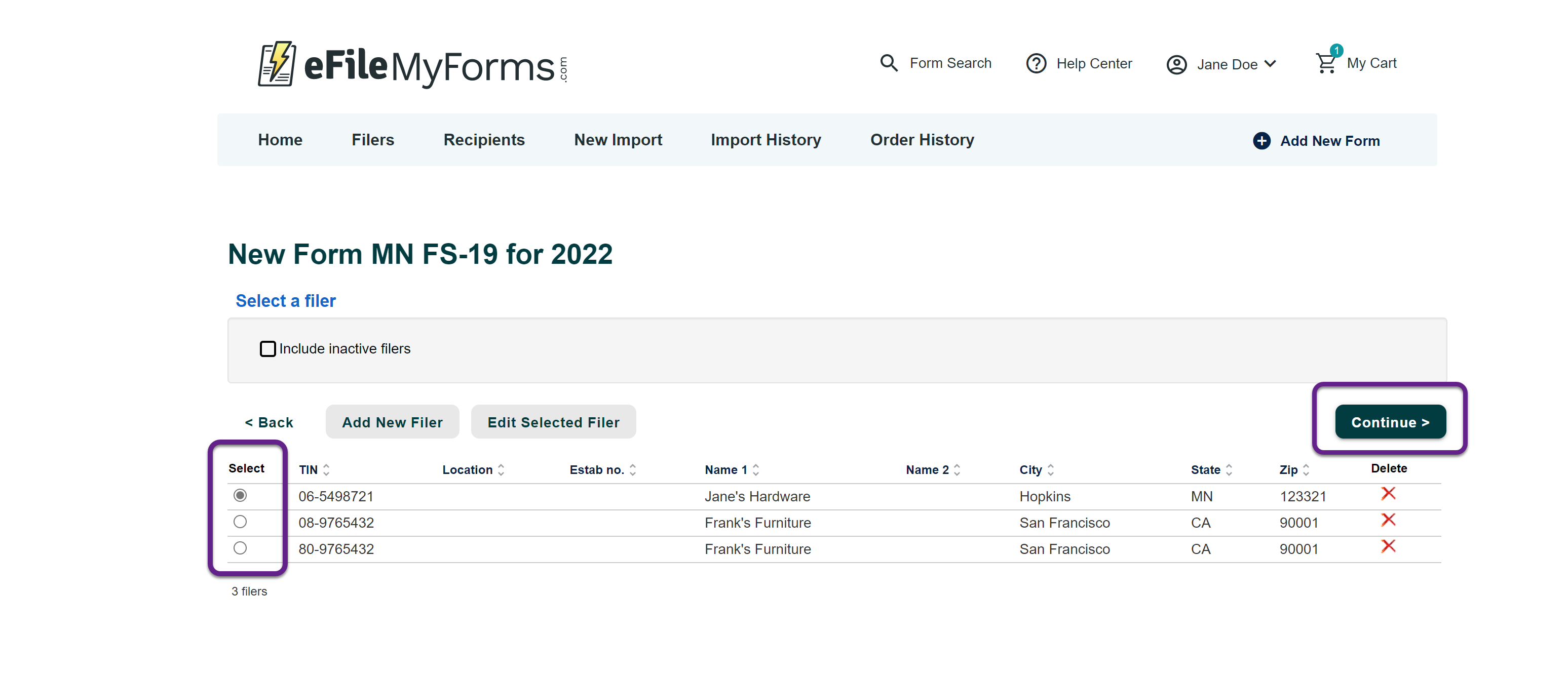Viewport: 1568px width, 674px height.
Task: Click the Back link
Action: [x=269, y=422]
